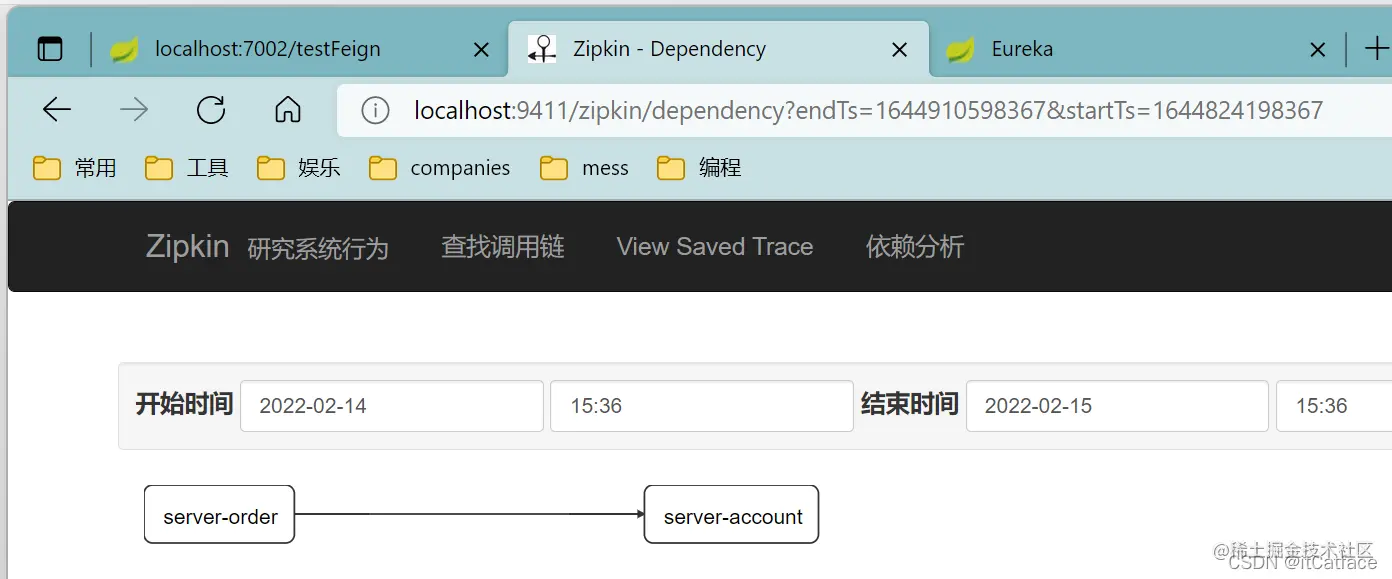Select the server-order dependency node
The image size is (1392, 579).
pyautogui.click(x=220, y=515)
